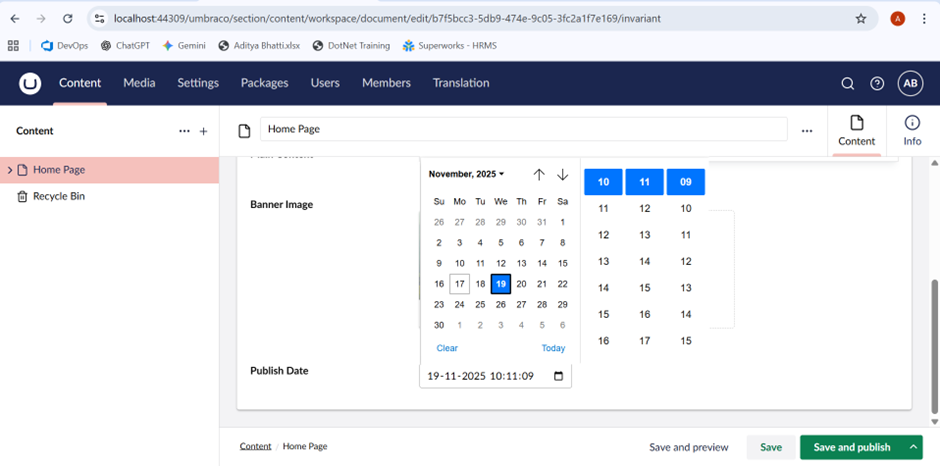Click the Today link in calendar
This screenshot has width=940, height=466.
click(553, 348)
